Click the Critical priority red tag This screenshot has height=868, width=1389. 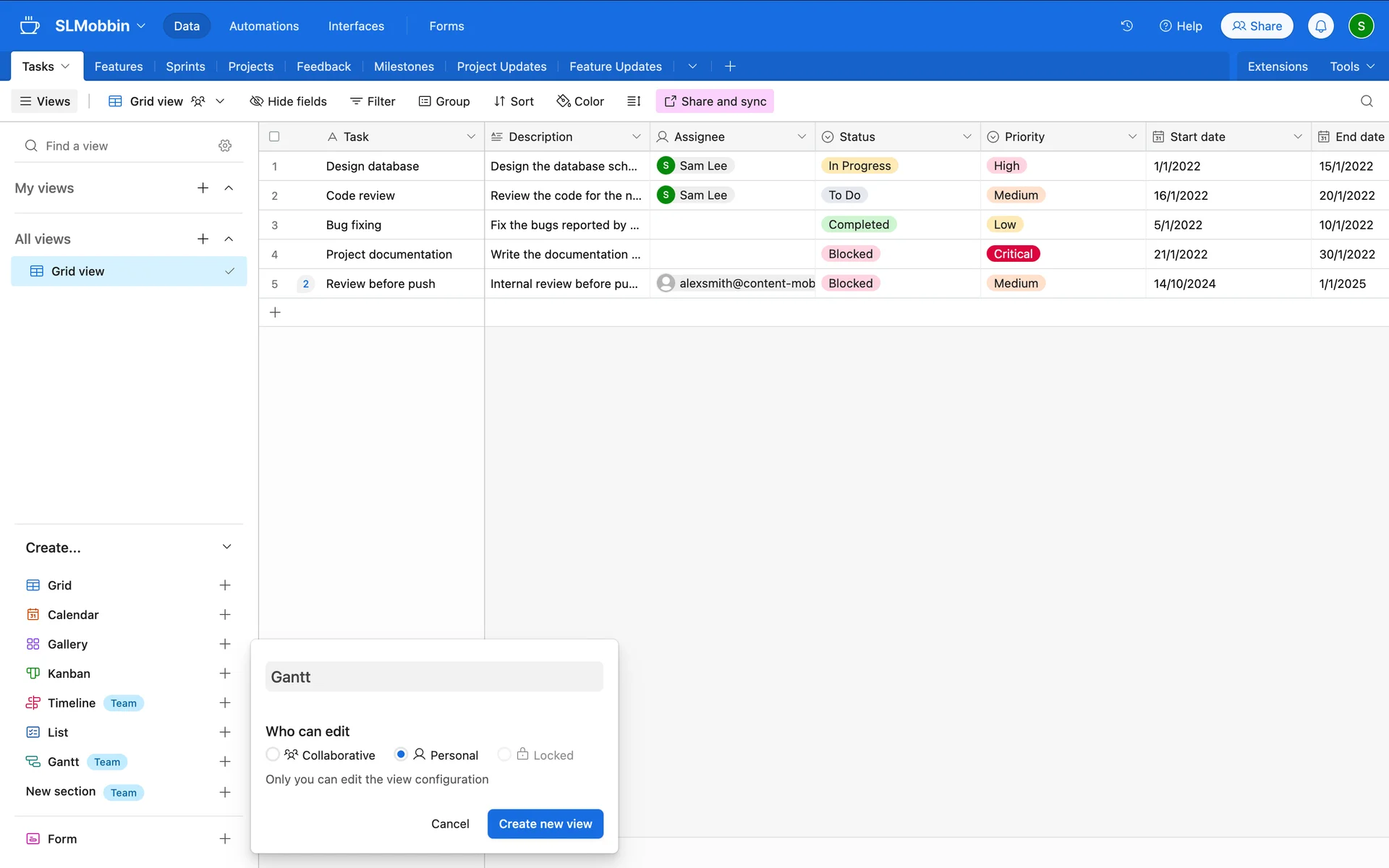point(1012,254)
